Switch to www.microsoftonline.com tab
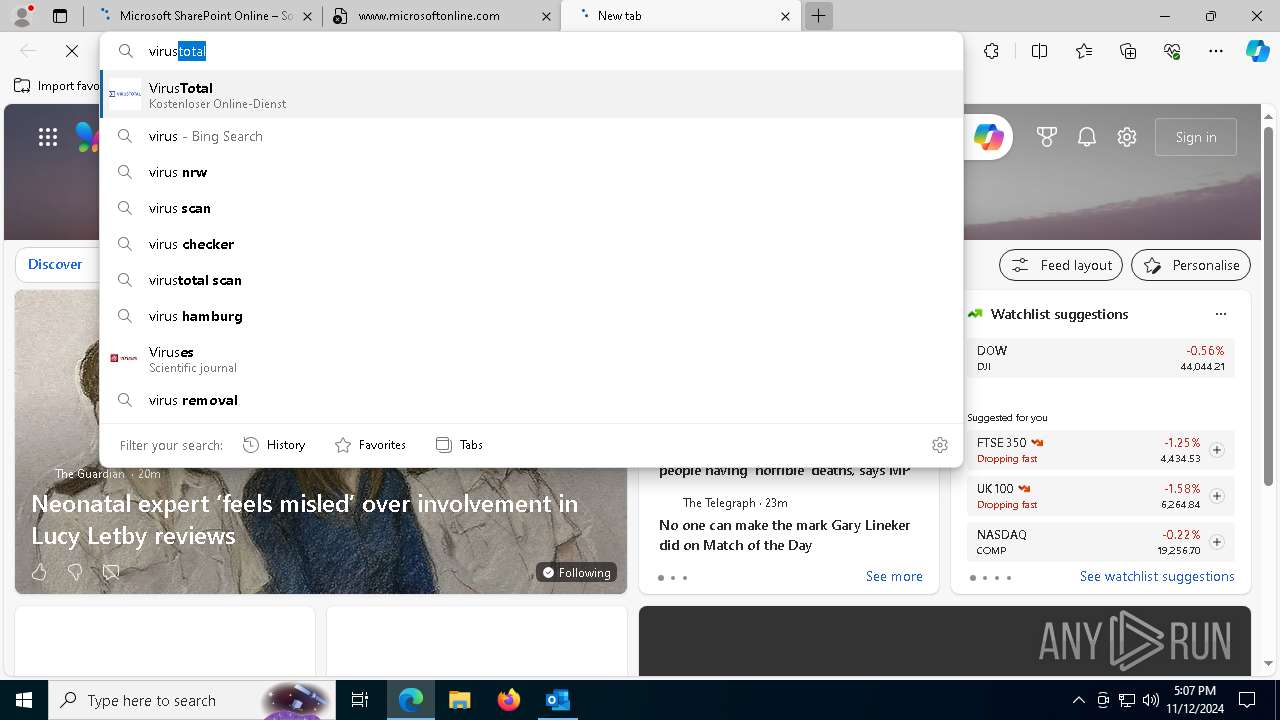The width and height of the screenshot is (1280, 720). tap(441, 16)
